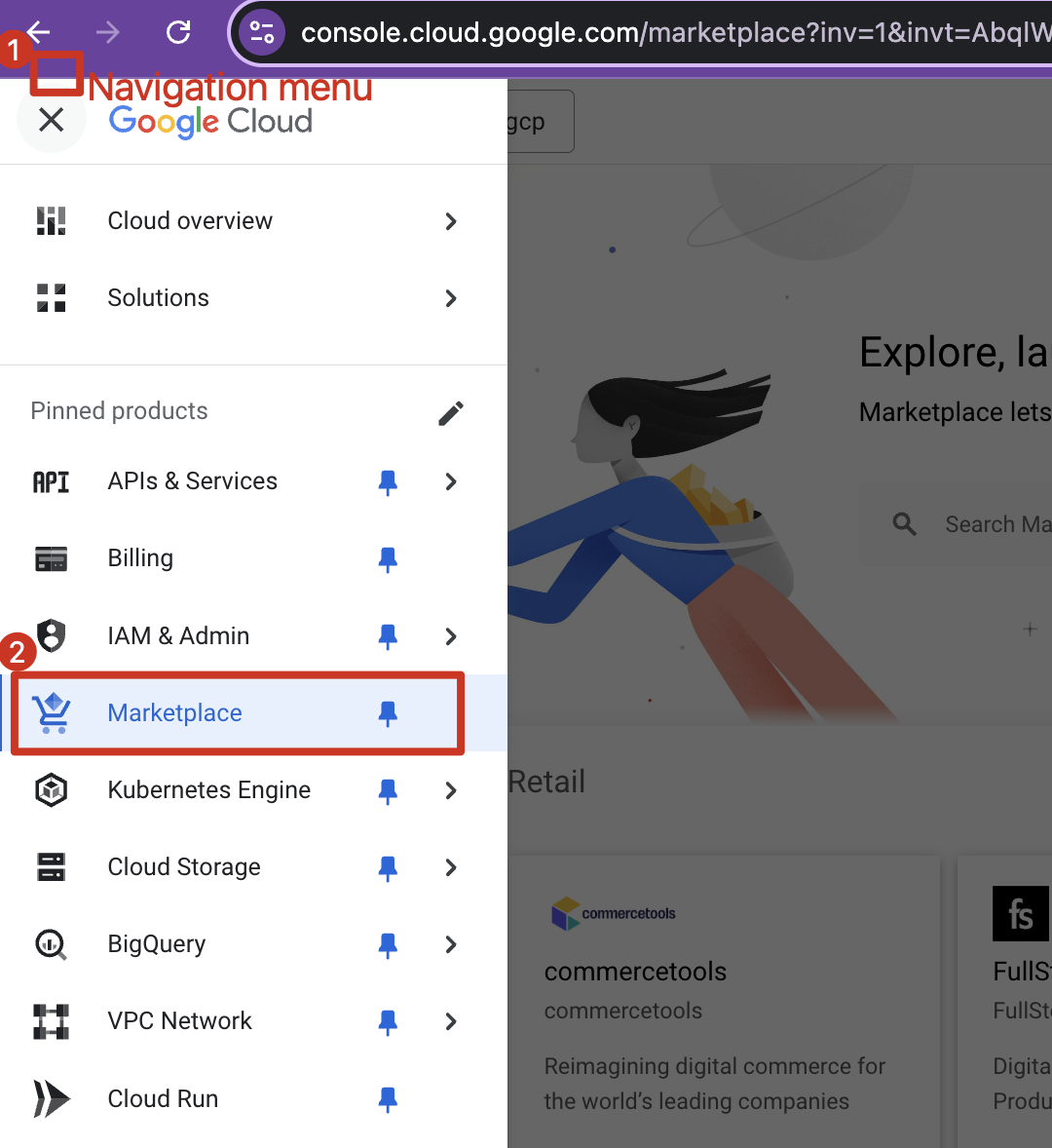Click the APIs & Services API icon

coord(51,481)
